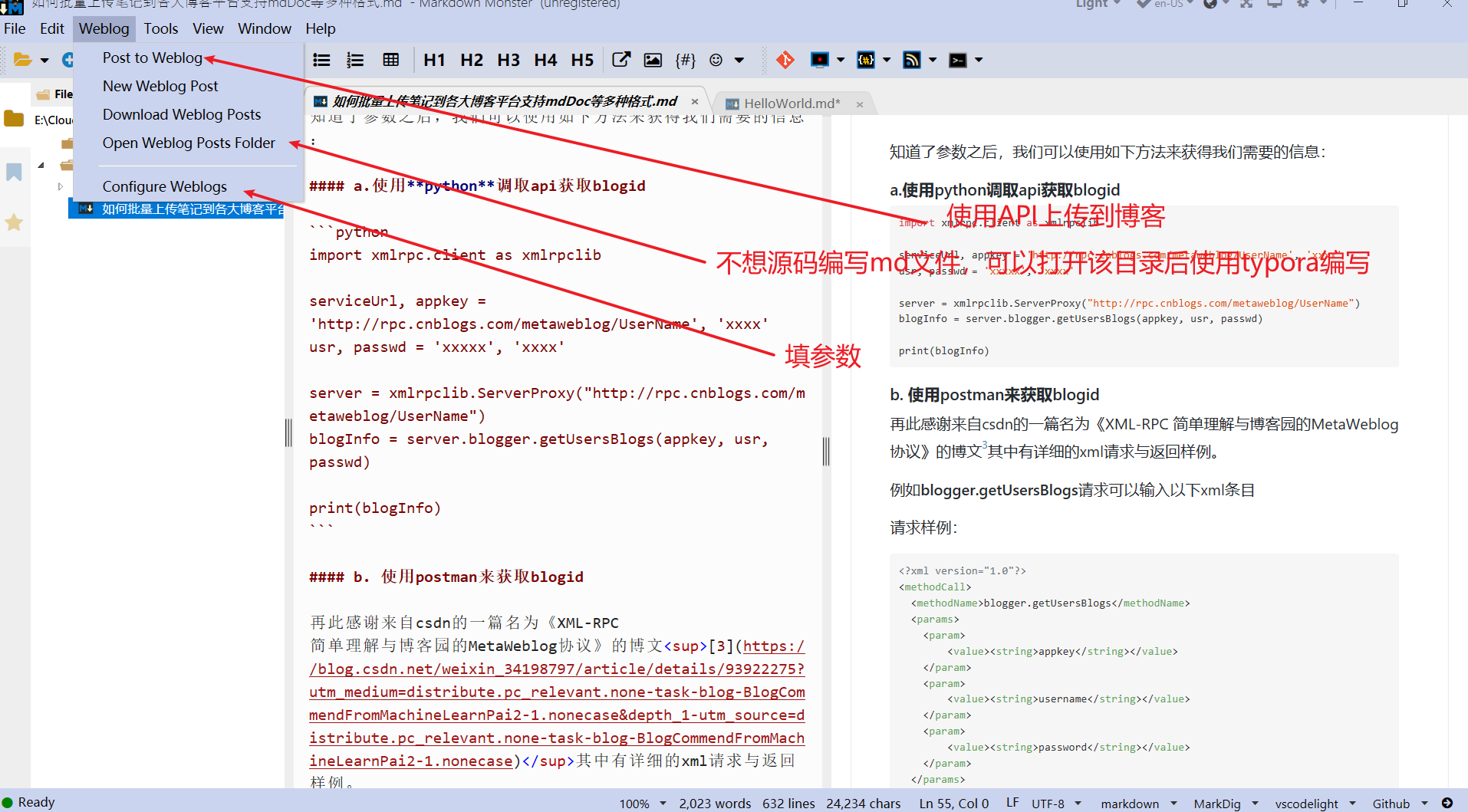Click the Open File folder icon in toolbar

pos(22,60)
